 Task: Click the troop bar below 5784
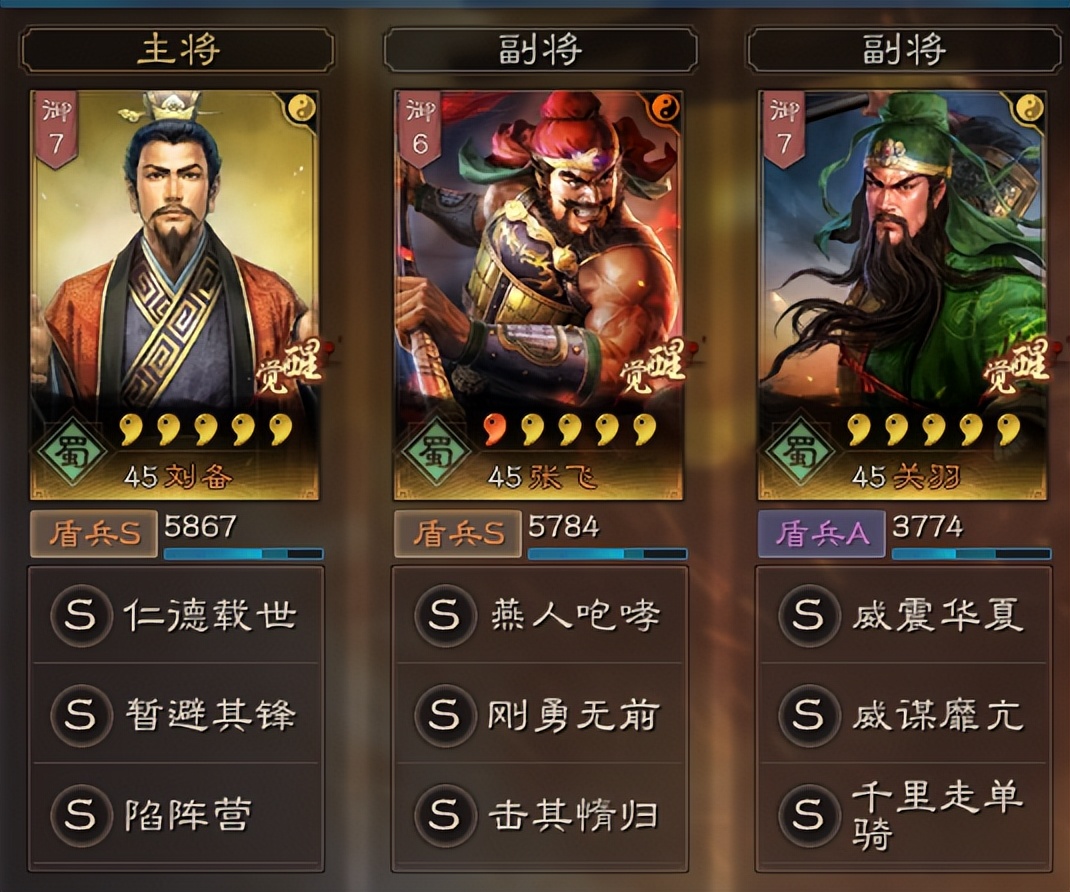607,554
